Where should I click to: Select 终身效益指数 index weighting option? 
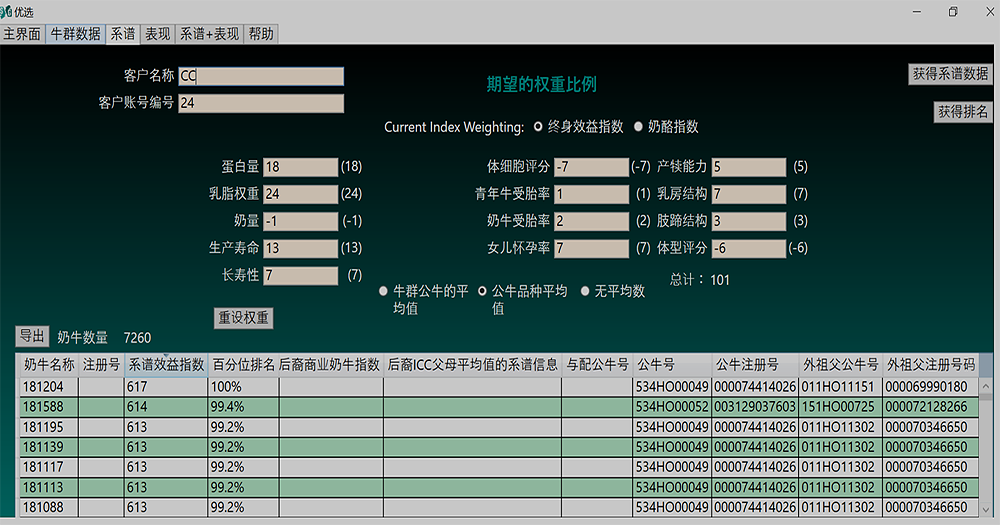539,127
